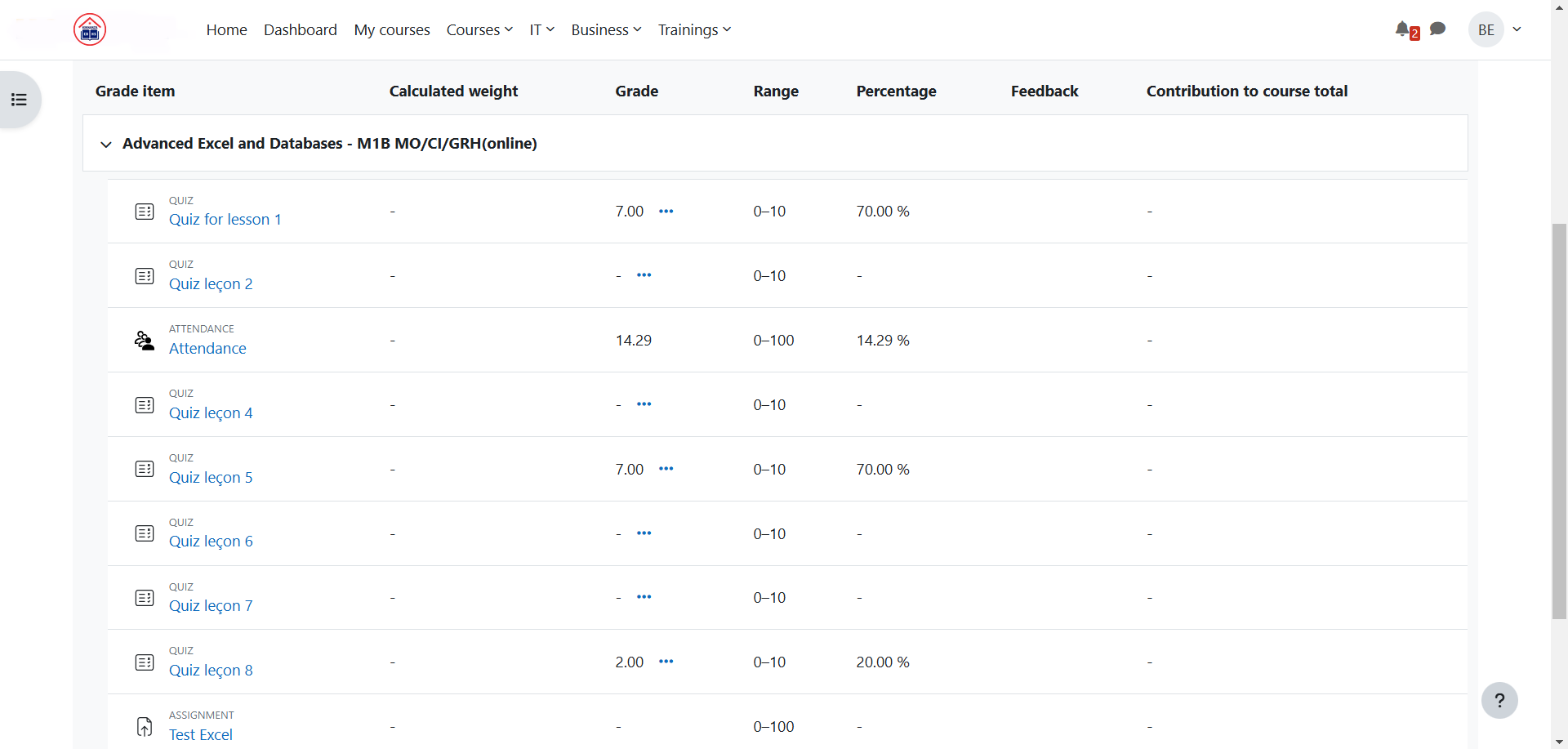Open actions menu for Quiz leçon 8 grade

(x=666, y=662)
